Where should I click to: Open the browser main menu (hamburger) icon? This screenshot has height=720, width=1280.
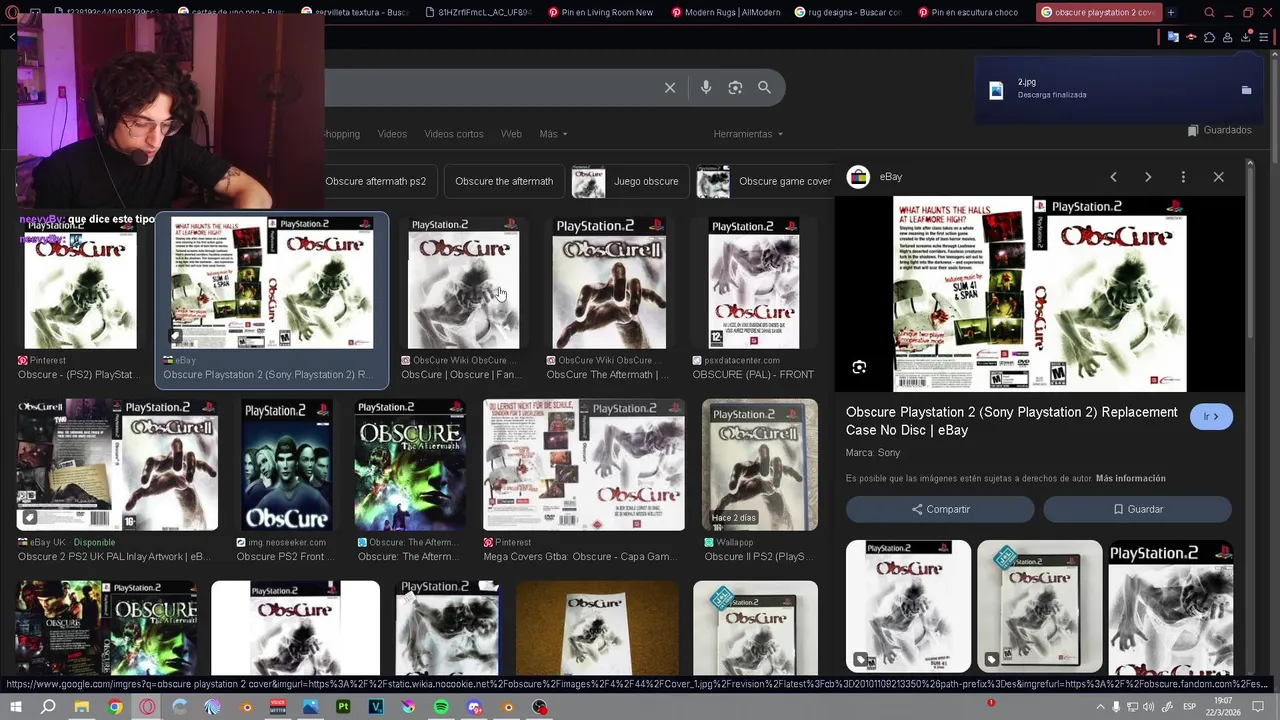point(1264,38)
